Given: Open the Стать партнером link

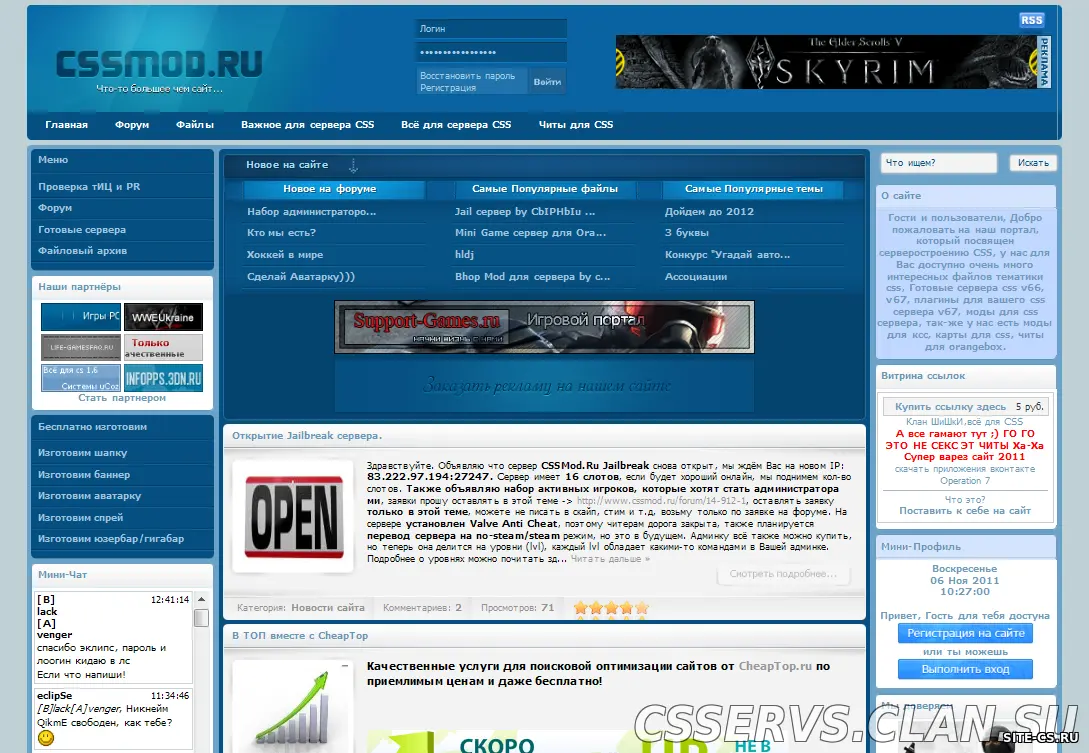Looking at the screenshot, I should (122, 398).
